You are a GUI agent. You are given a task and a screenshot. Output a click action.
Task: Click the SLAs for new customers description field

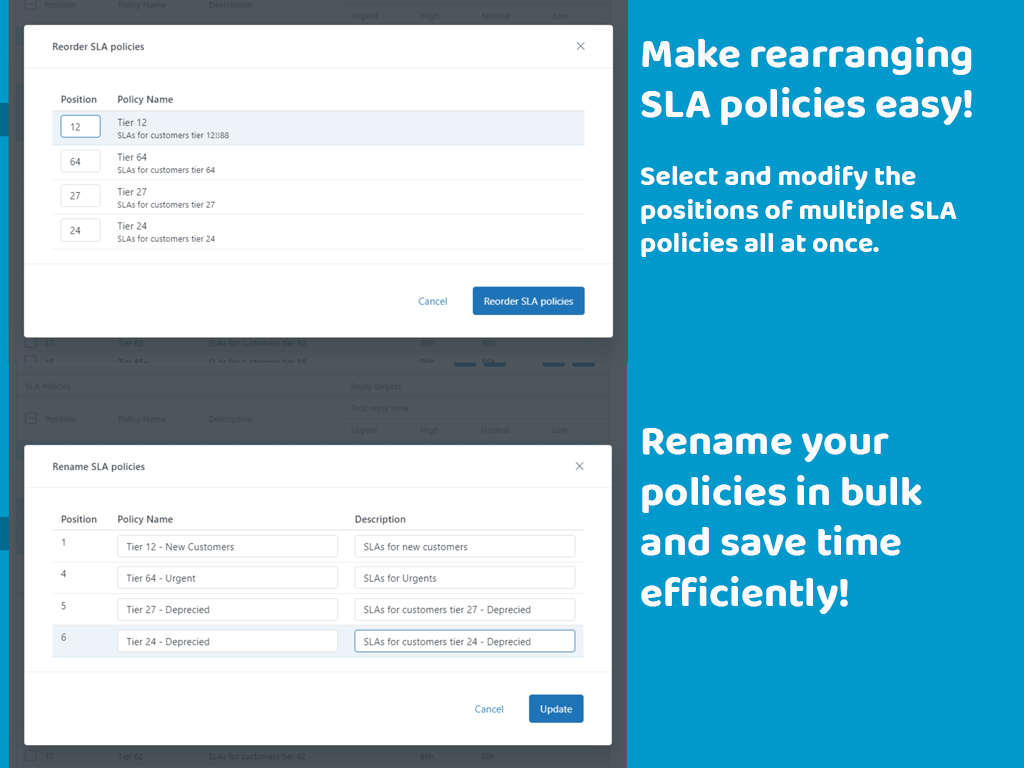pos(464,546)
